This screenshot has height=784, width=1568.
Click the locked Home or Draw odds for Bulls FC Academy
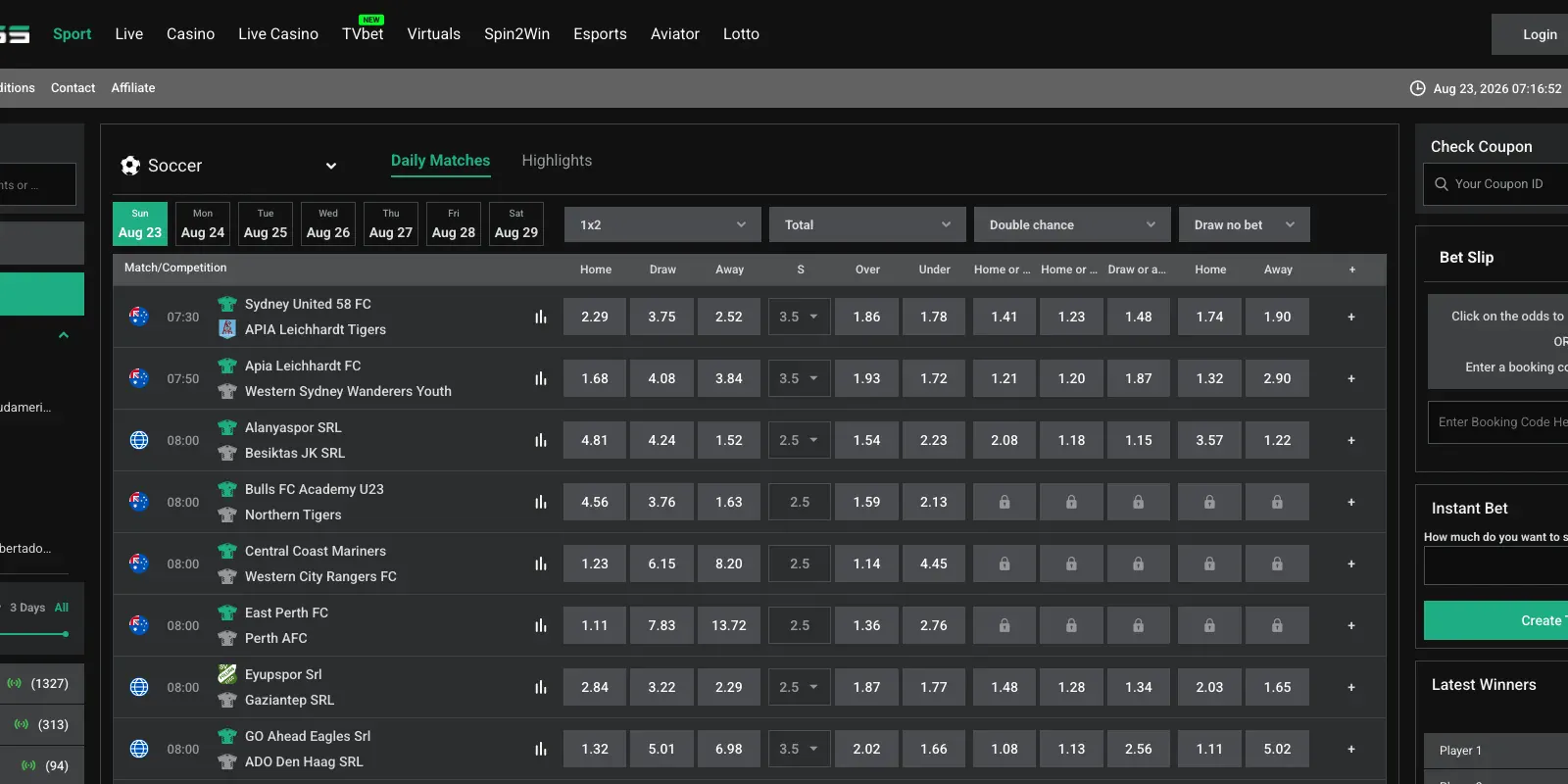pos(1004,502)
